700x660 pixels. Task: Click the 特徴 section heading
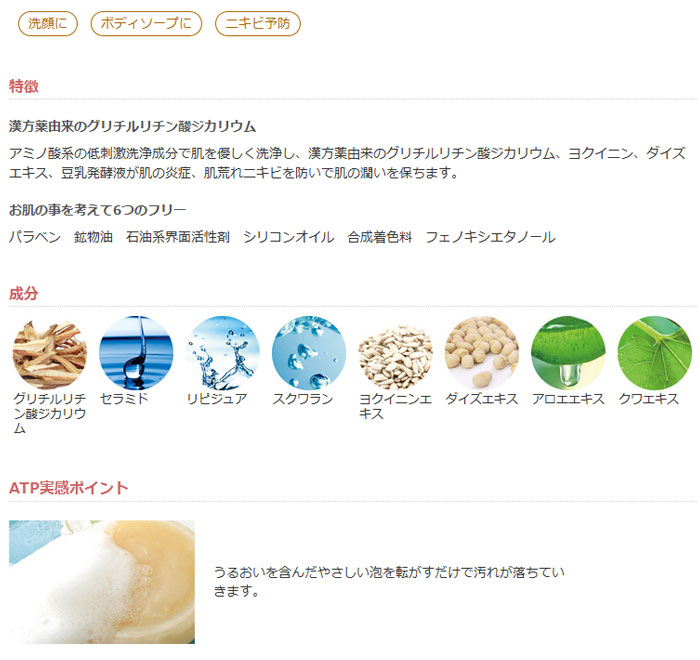(24, 86)
